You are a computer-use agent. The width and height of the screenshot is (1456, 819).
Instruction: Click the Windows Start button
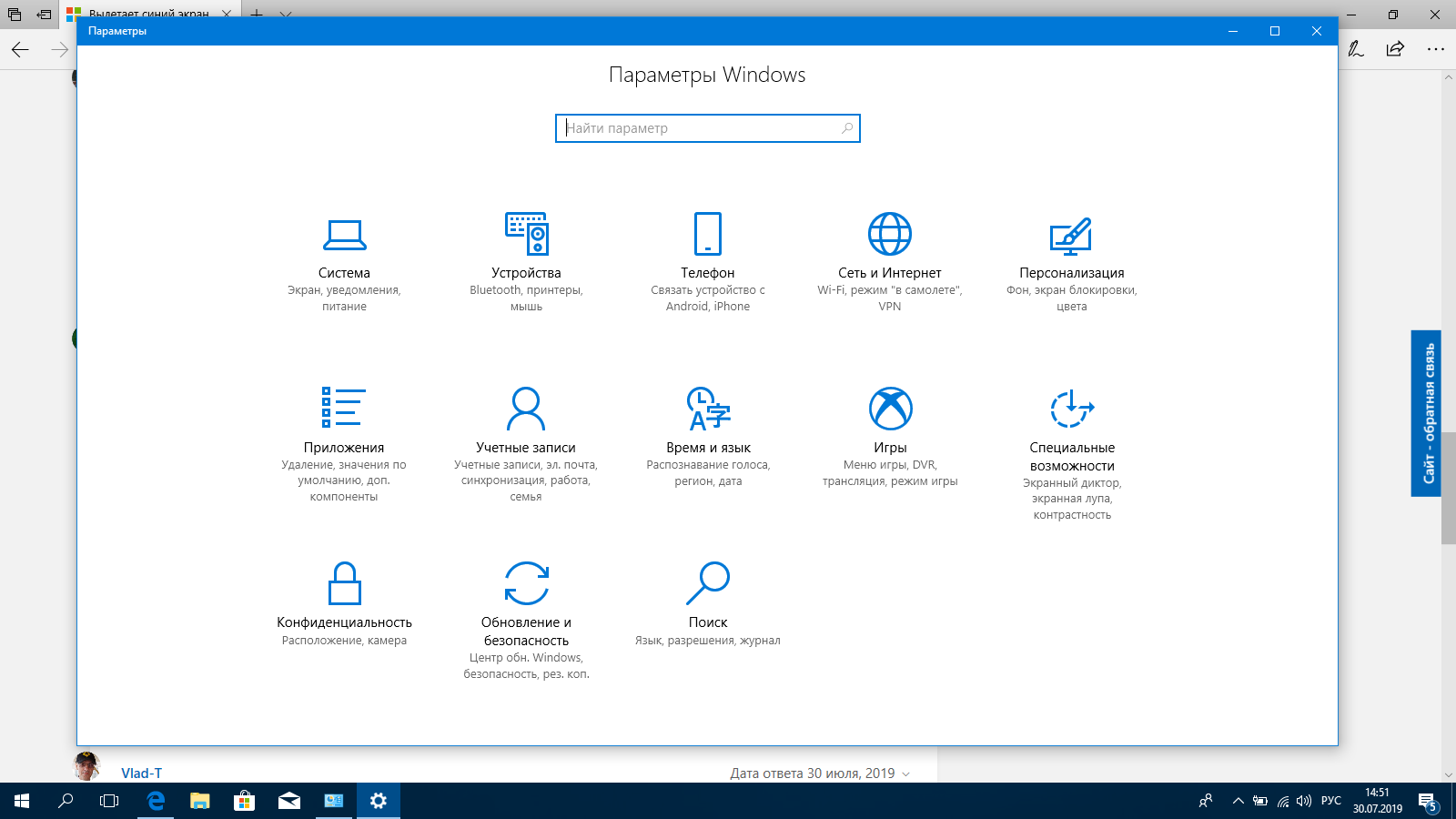click(x=22, y=801)
